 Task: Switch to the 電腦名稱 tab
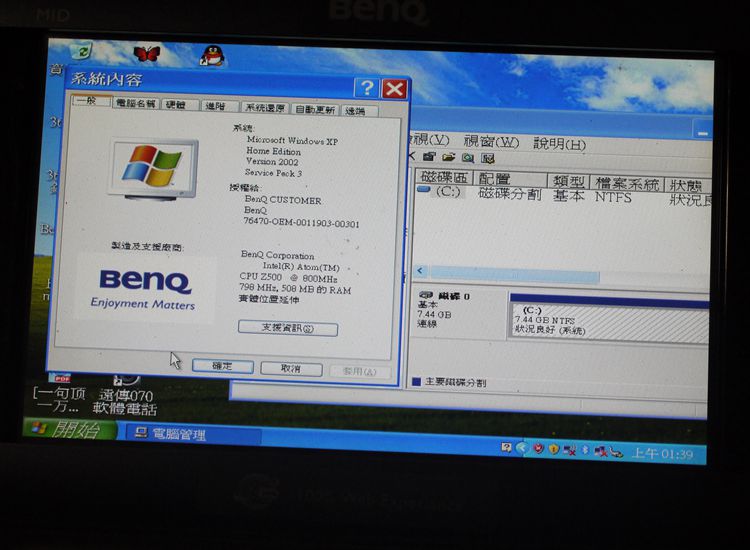pos(136,103)
